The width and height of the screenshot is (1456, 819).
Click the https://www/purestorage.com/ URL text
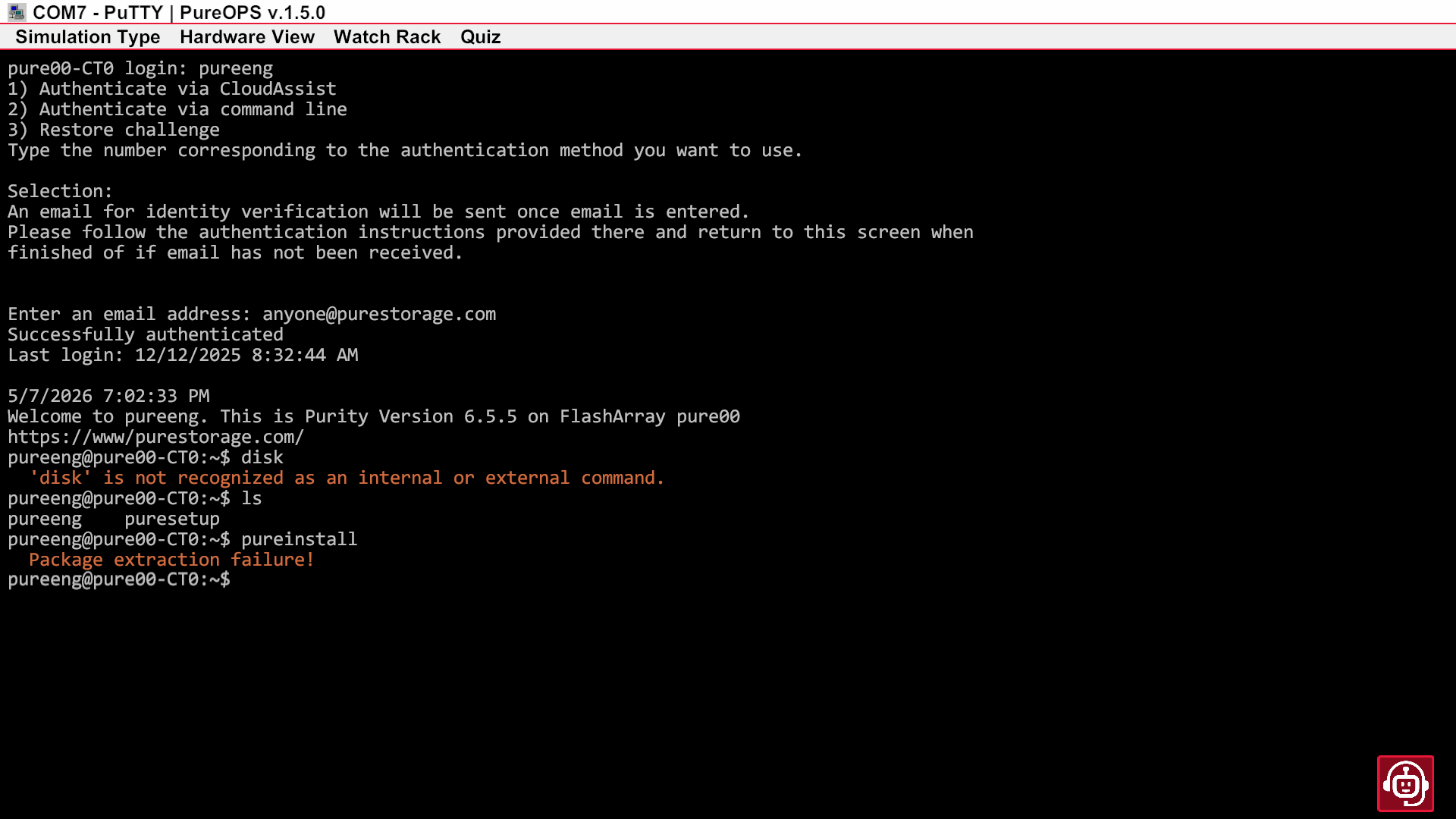[156, 437]
